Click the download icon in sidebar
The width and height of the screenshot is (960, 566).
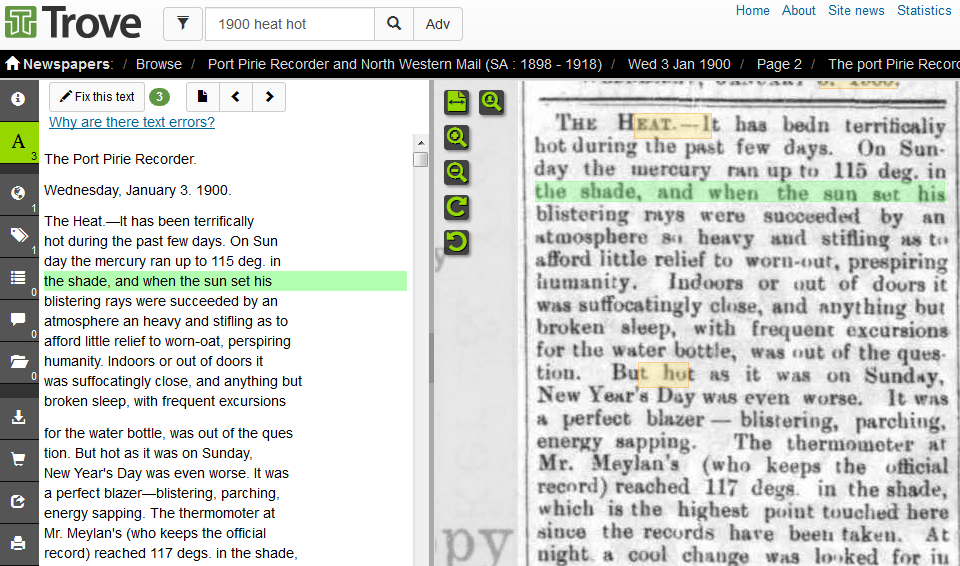coord(18,417)
